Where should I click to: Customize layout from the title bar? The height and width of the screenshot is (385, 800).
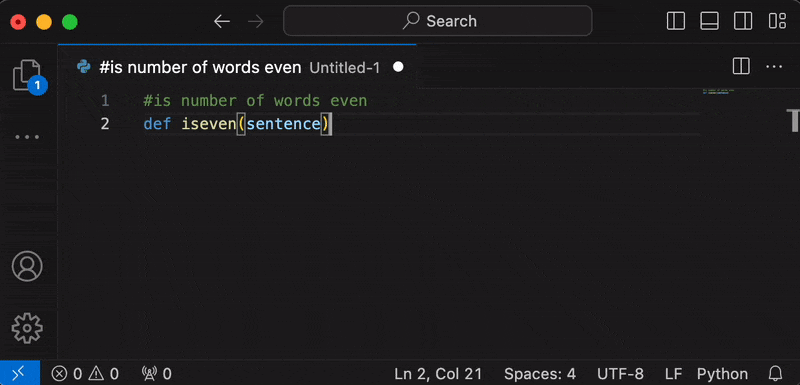pos(777,21)
